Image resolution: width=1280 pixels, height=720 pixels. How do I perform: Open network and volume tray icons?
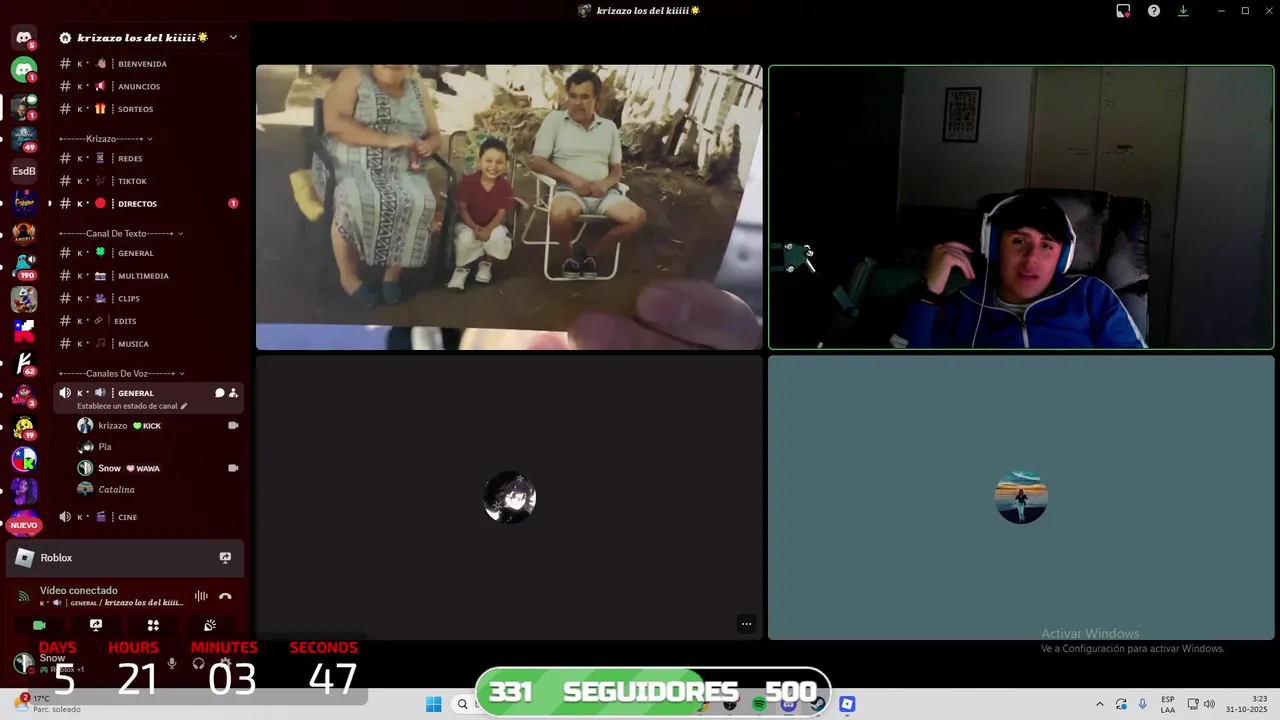coord(1200,704)
